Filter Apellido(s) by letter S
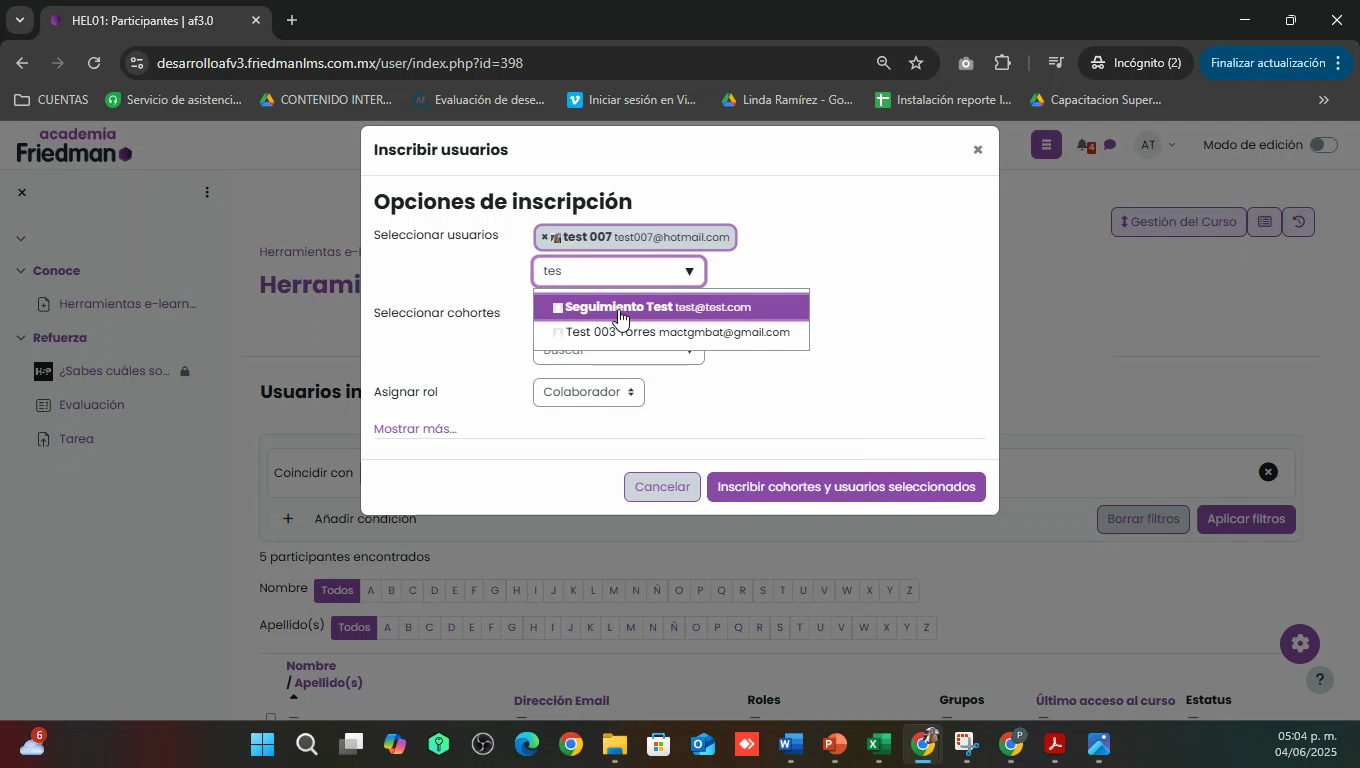Screen dimensions: 1360x768 pyautogui.click(x=780, y=627)
